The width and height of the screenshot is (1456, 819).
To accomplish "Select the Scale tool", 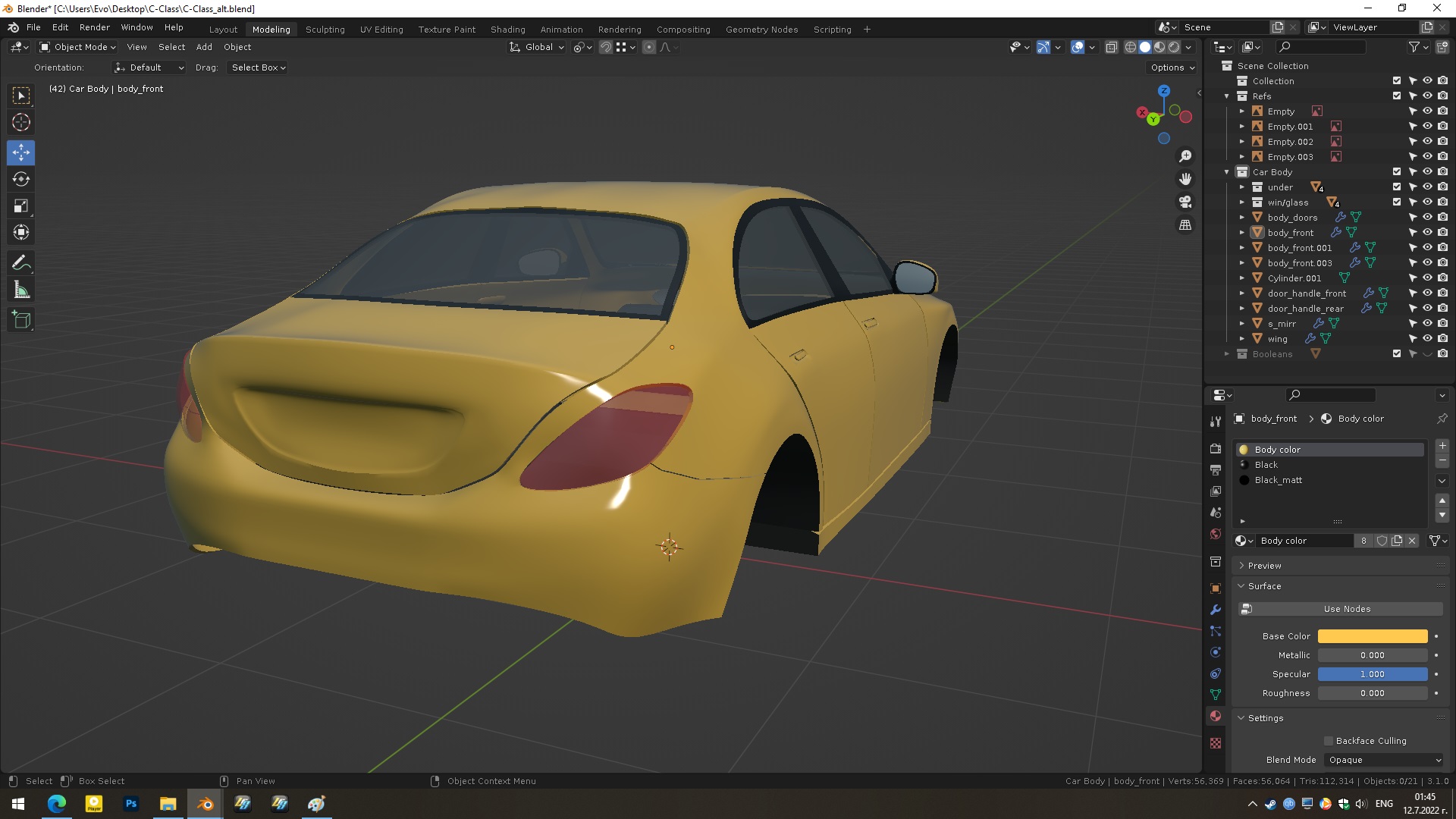I will (21, 206).
